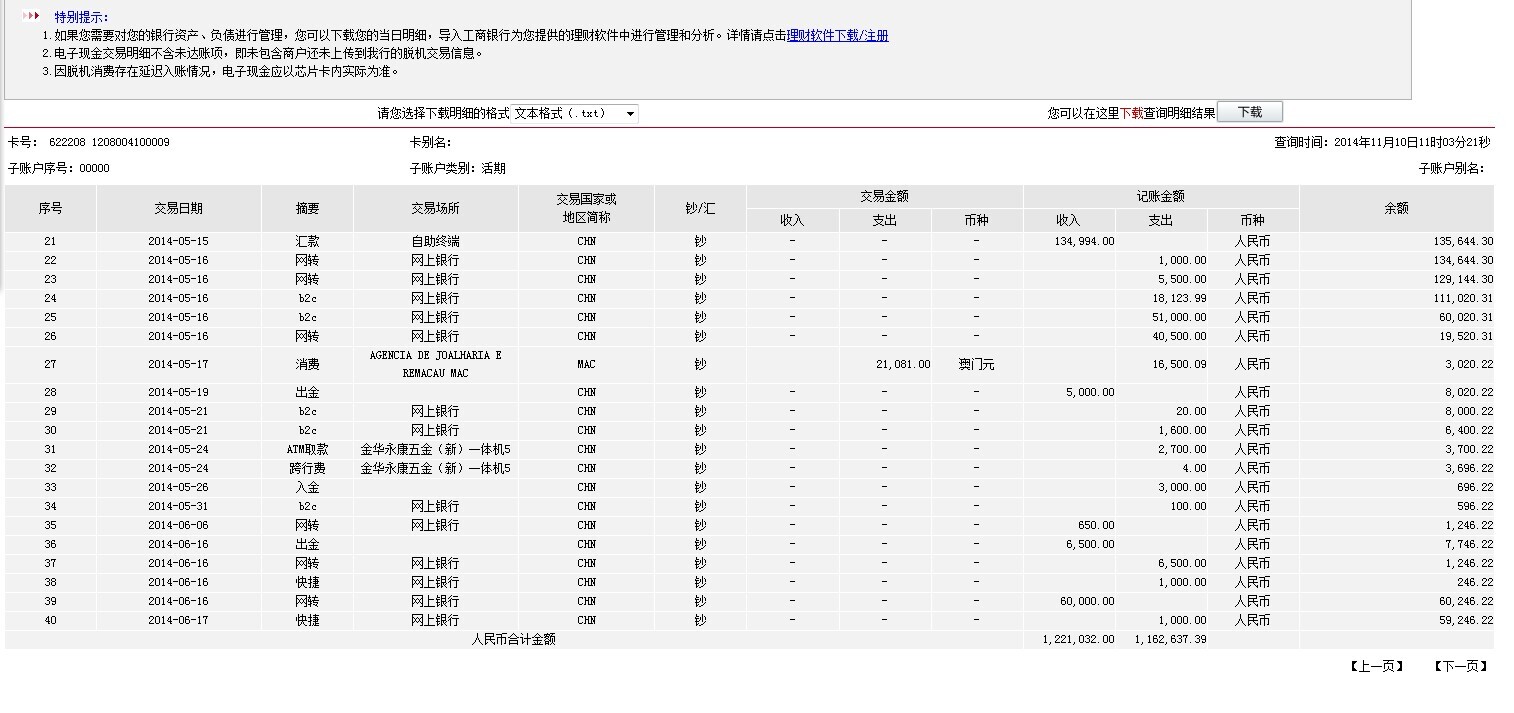Image resolution: width=1514 pixels, height=713 pixels.
Task: Click the ATM取款 summary cell in row 31
Action: (307, 449)
